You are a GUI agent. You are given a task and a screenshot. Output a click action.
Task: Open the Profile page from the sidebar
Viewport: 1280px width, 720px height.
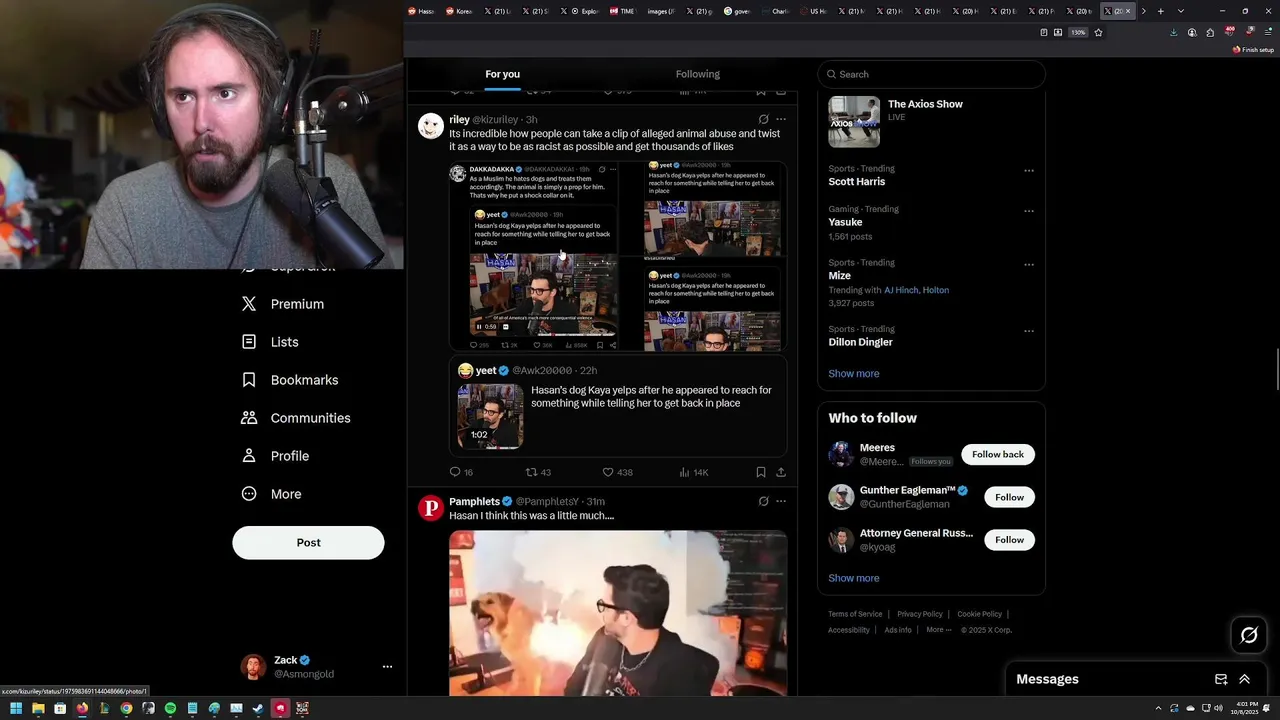pyautogui.click(x=275, y=456)
